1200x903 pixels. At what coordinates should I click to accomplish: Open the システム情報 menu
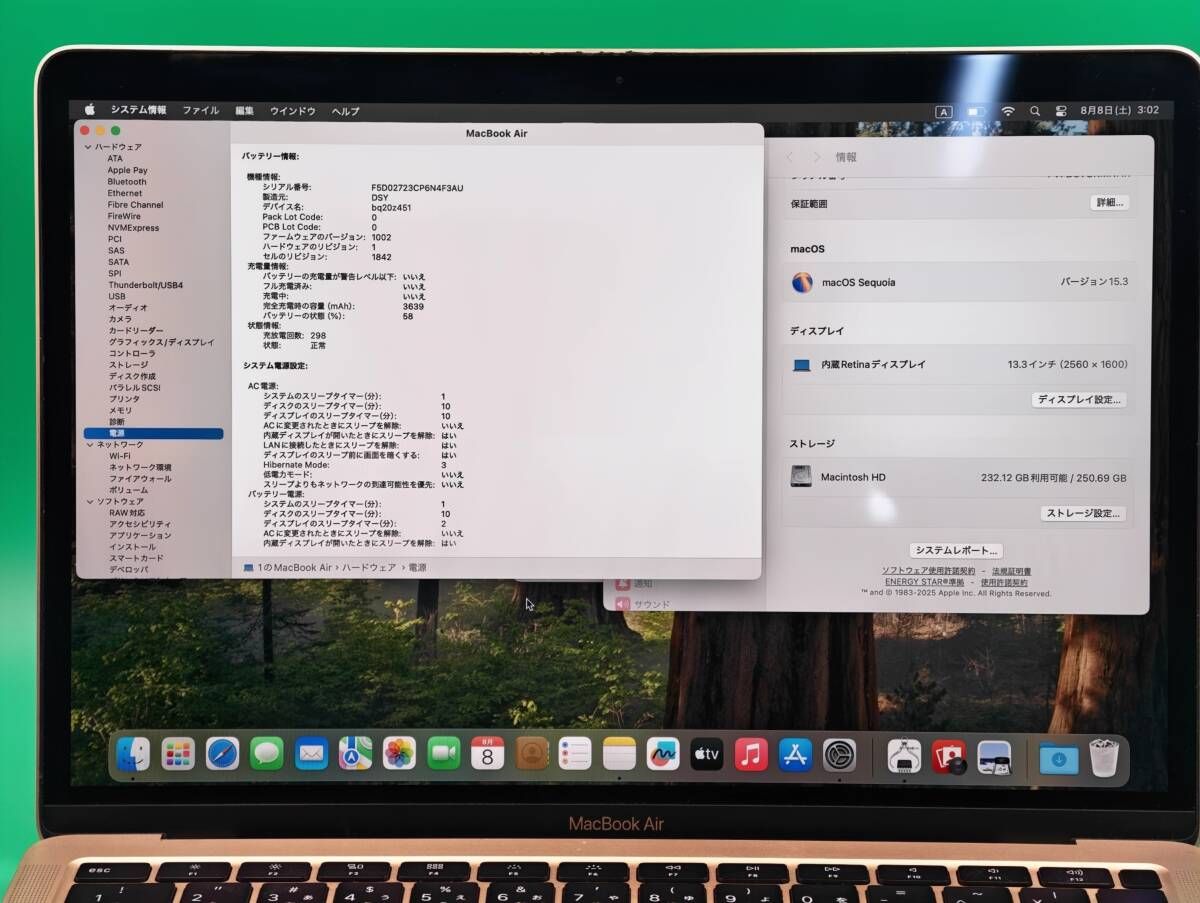pos(139,110)
